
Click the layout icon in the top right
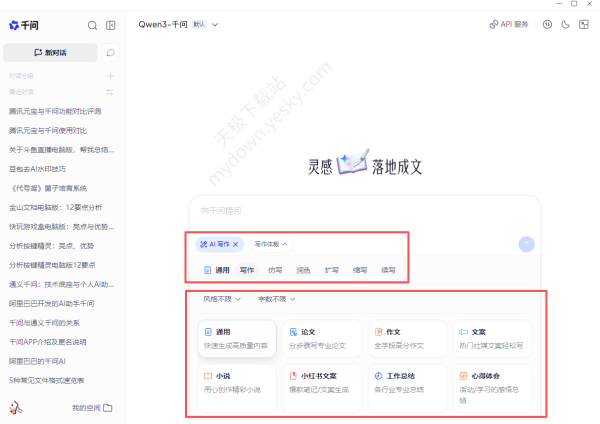pyautogui.click(x=583, y=24)
